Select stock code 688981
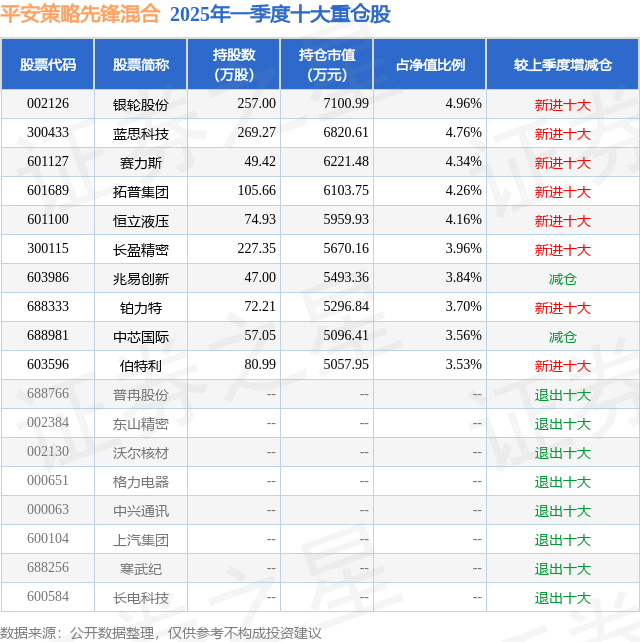This screenshot has width=640, height=642. pos(48,336)
